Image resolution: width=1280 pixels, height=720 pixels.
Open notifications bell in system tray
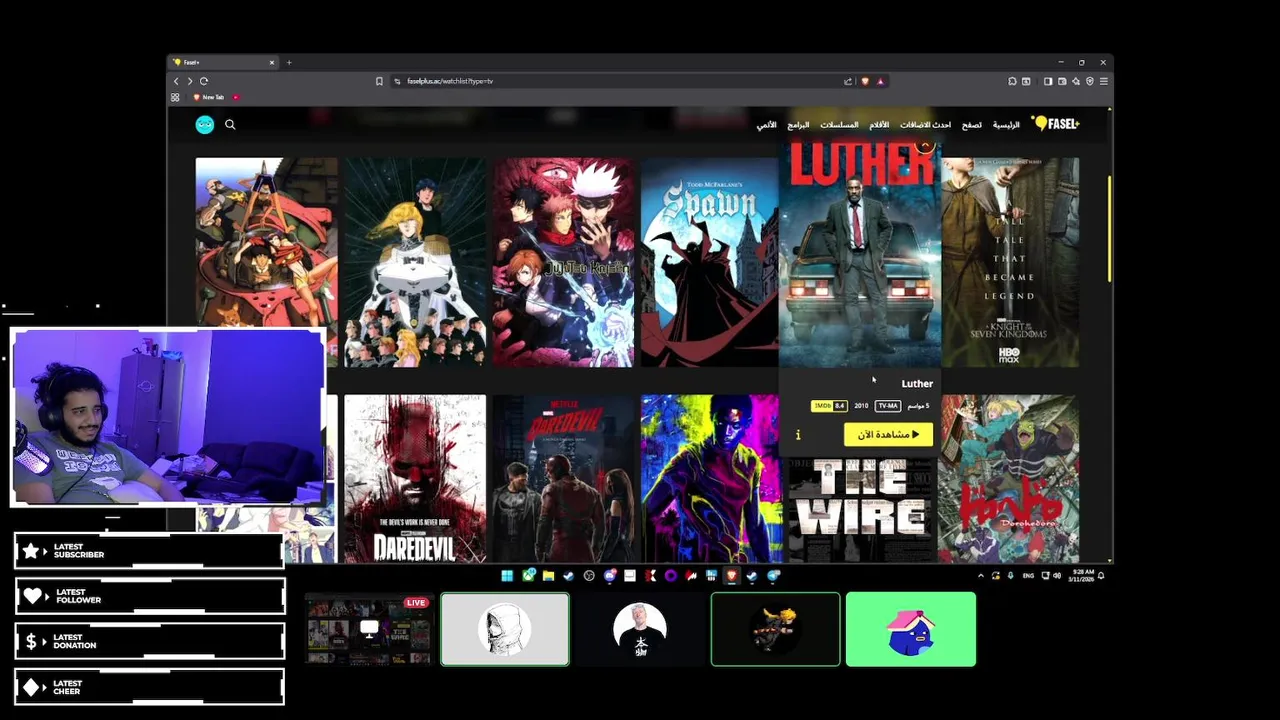point(1101,575)
